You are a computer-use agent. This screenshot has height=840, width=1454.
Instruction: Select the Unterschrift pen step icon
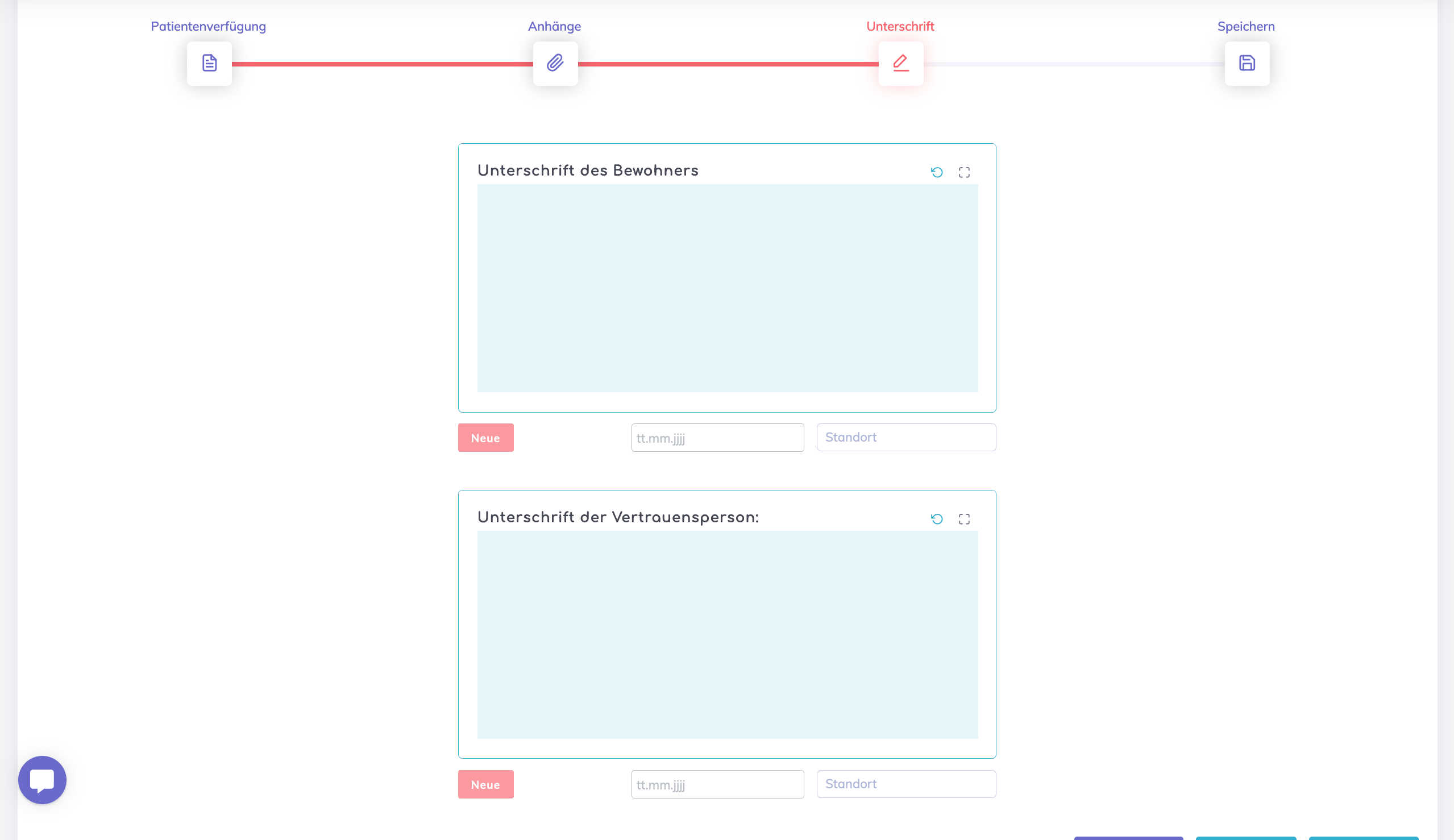[901, 64]
